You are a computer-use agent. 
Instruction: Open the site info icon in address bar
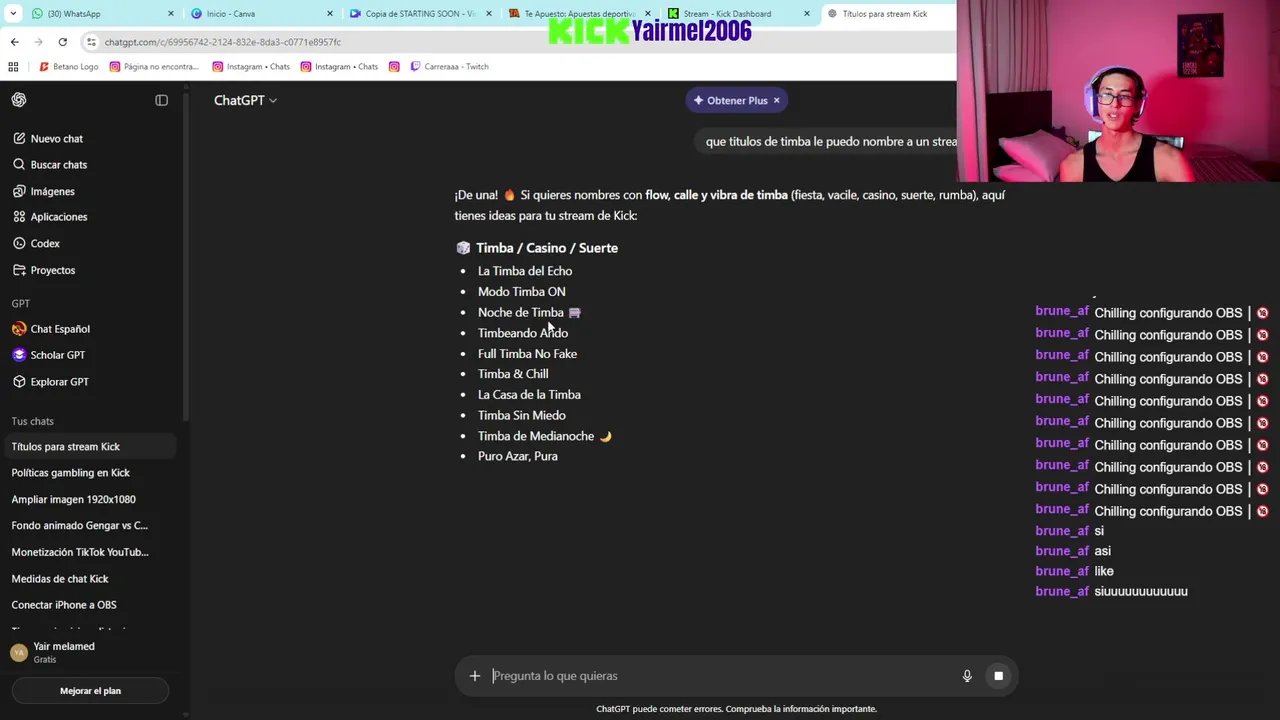coord(91,42)
